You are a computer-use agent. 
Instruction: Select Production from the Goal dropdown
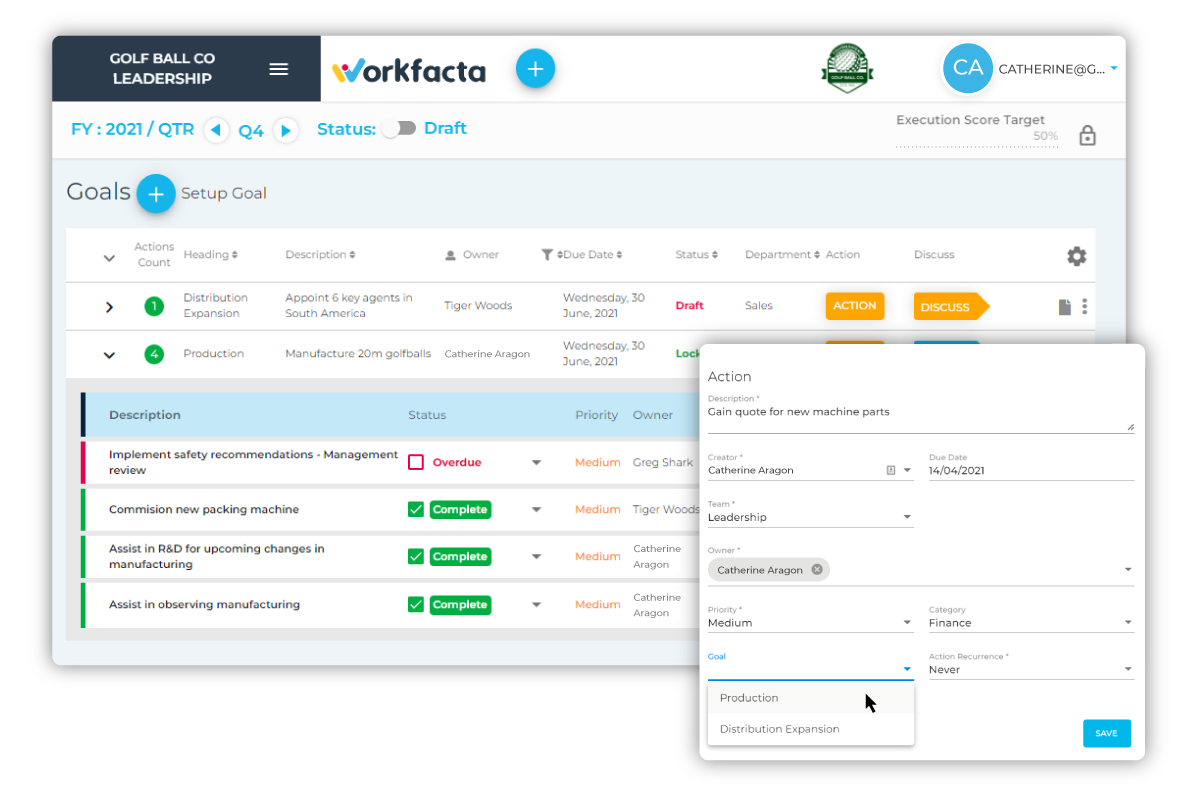point(749,698)
